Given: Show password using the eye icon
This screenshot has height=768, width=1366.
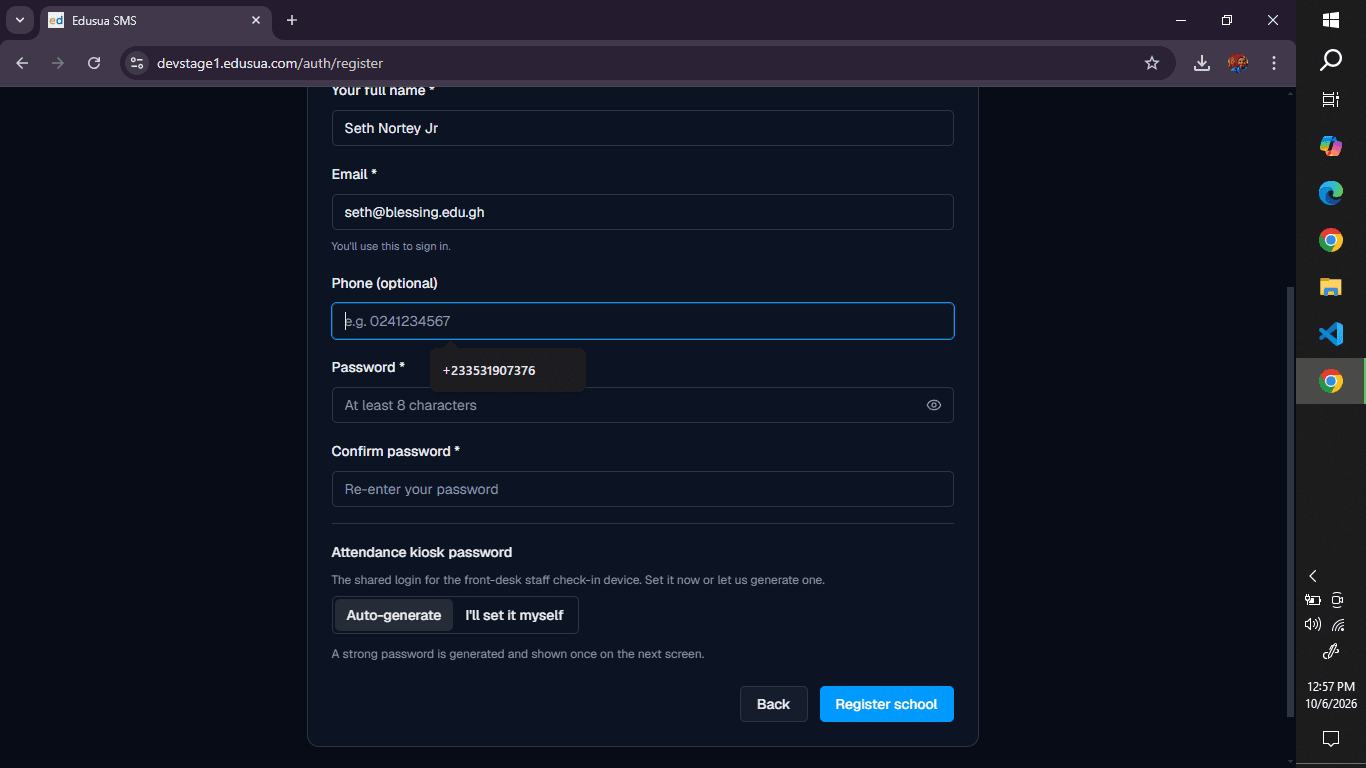Looking at the screenshot, I should click(934, 405).
